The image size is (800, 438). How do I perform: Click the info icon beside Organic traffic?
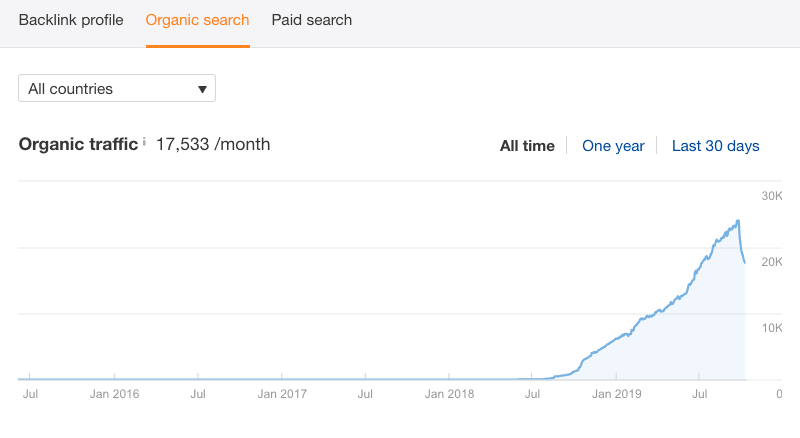[144, 143]
